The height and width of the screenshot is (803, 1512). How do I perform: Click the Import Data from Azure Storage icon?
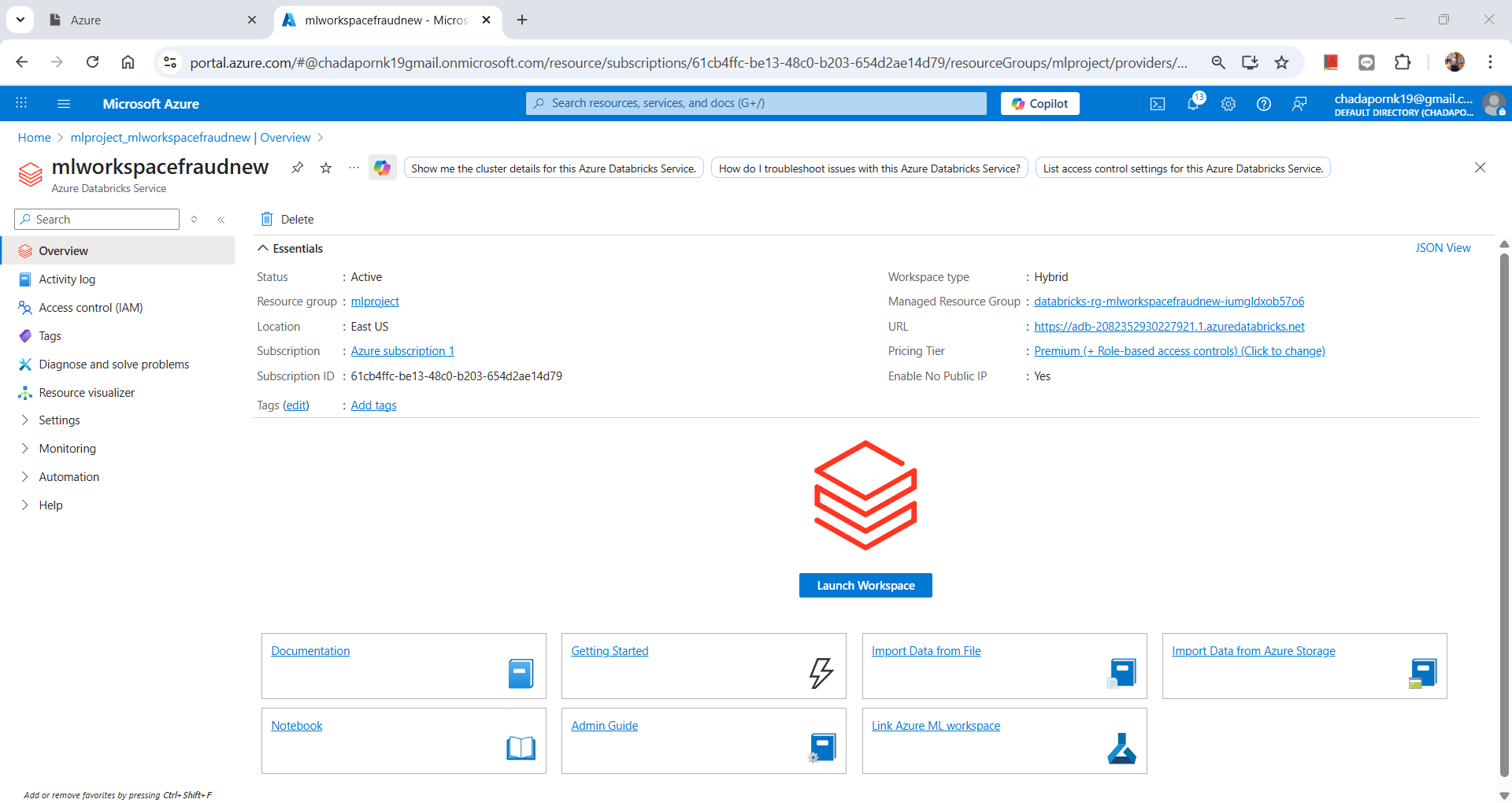(x=1422, y=673)
